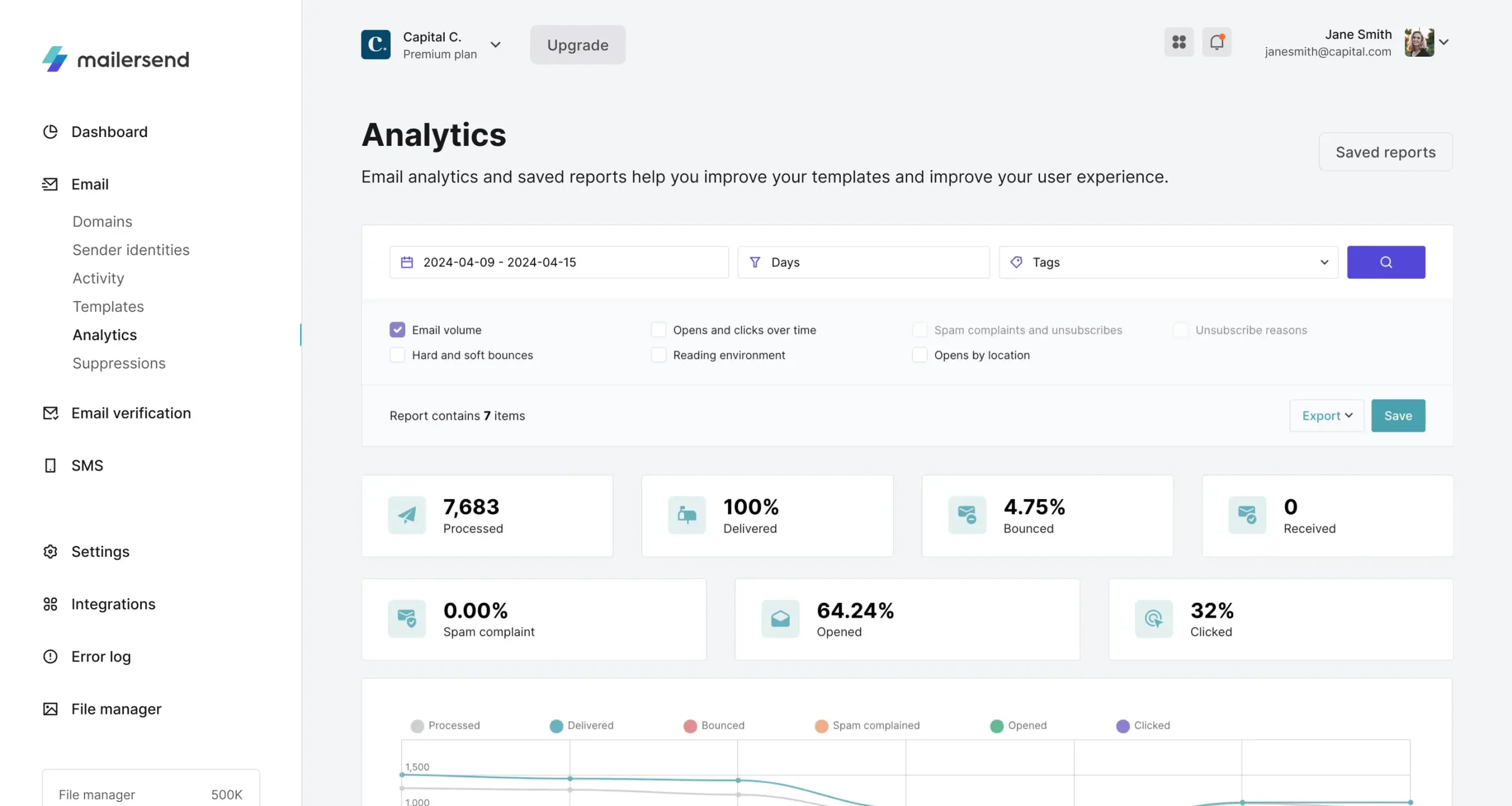The width and height of the screenshot is (1512, 806).
Task: Click the Saved reports button
Action: click(x=1386, y=152)
